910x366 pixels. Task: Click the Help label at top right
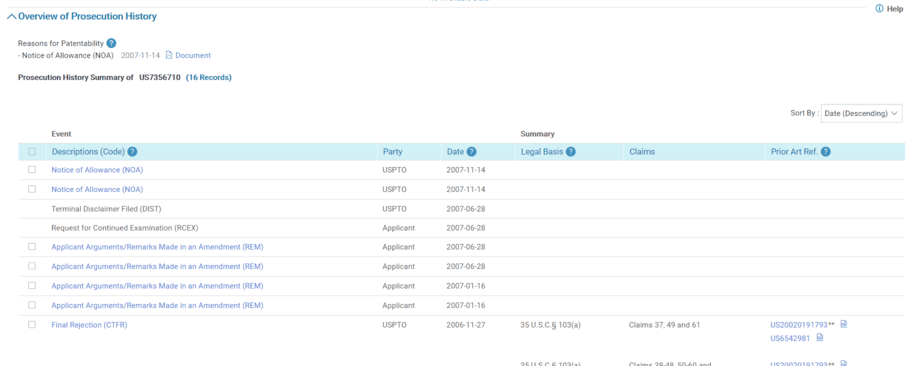[x=895, y=9]
